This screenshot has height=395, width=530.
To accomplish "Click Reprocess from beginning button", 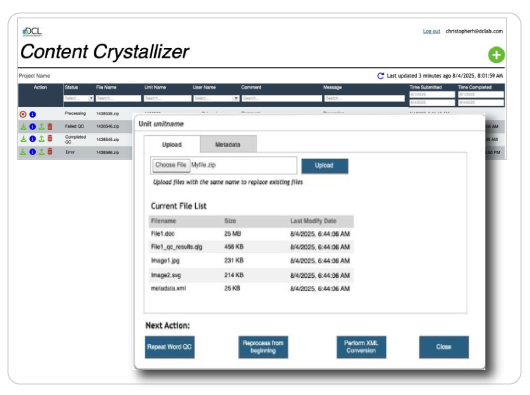I will pyautogui.click(x=263, y=347).
